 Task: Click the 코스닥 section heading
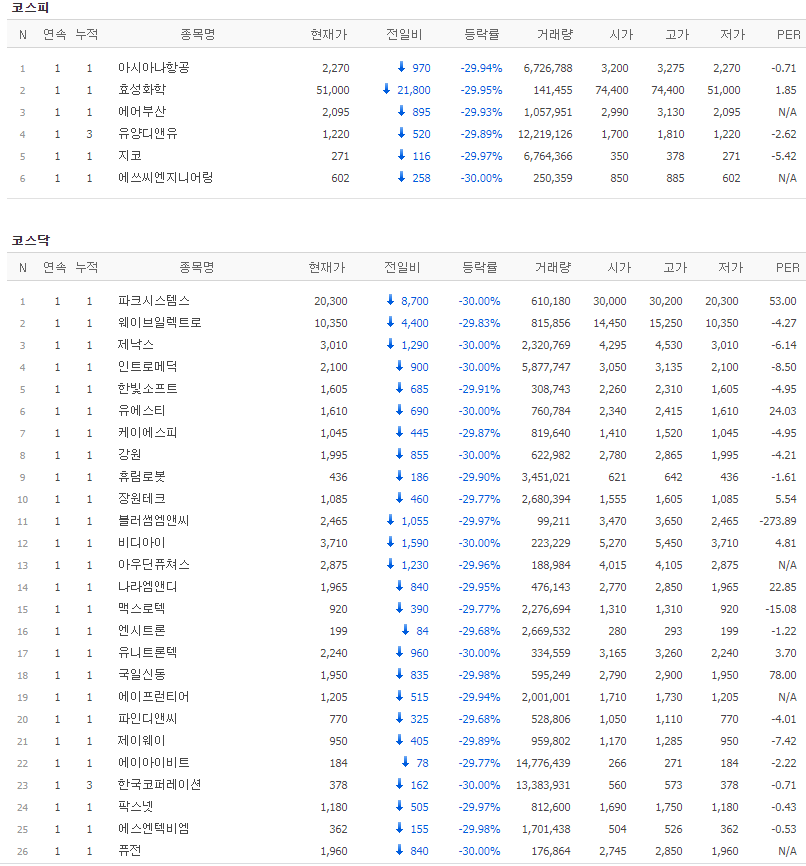click(x=31, y=241)
